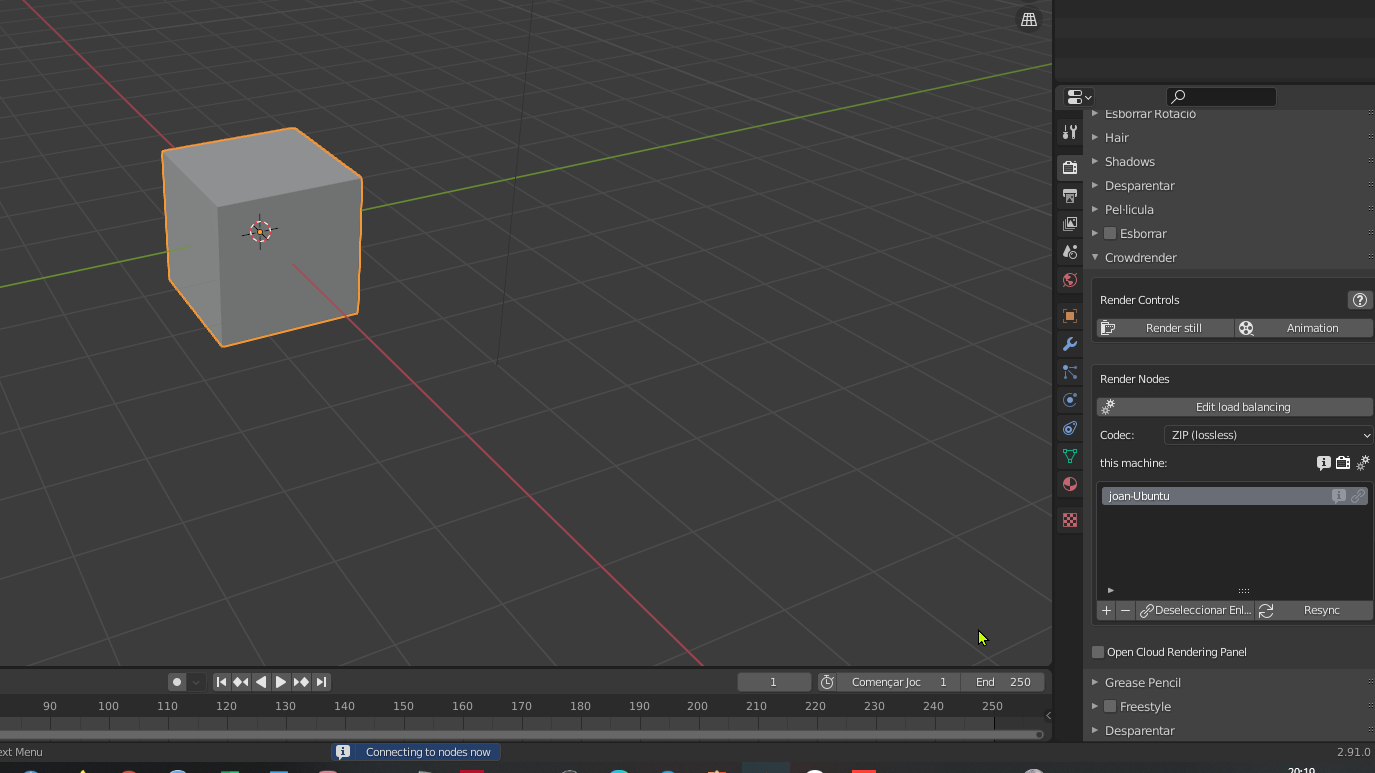This screenshot has width=1375, height=773.
Task: Click the timeline horizontal scrollbar
Action: click(520, 735)
